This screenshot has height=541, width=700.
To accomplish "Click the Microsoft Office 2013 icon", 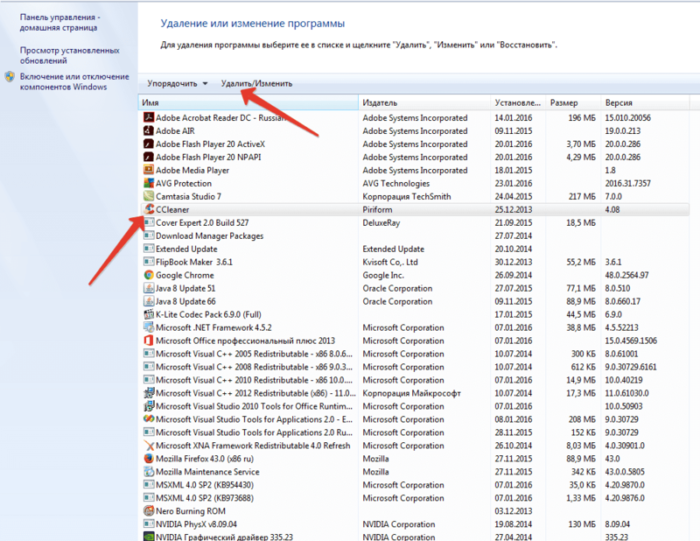I will tap(149, 341).
